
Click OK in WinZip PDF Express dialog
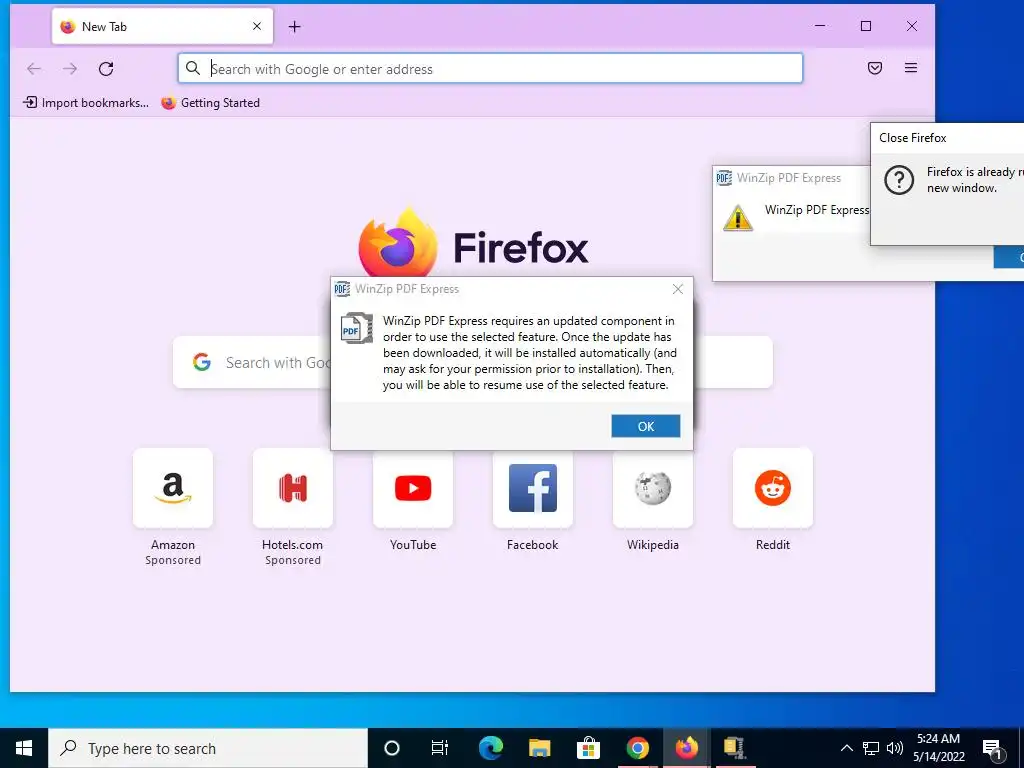[x=645, y=426]
